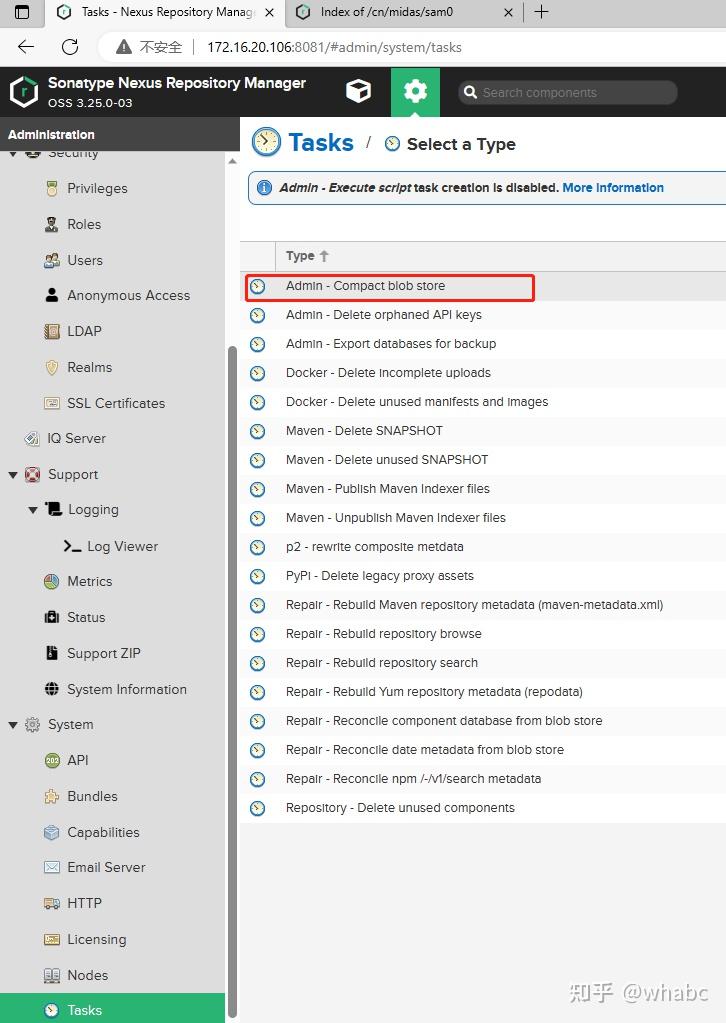Select Admin - Export databases for backup
The width and height of the screenshot is (726, 1023).
tap(483, 344)
